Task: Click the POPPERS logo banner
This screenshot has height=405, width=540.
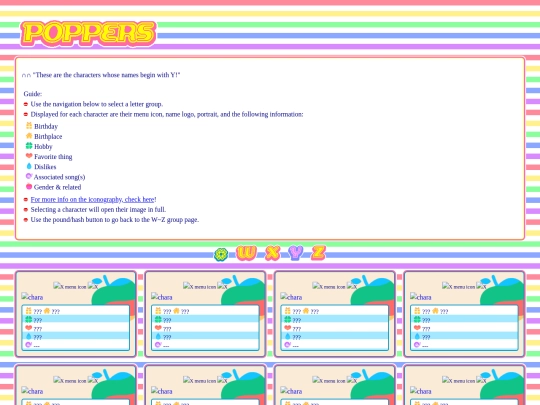Action: tap(89, 33)
